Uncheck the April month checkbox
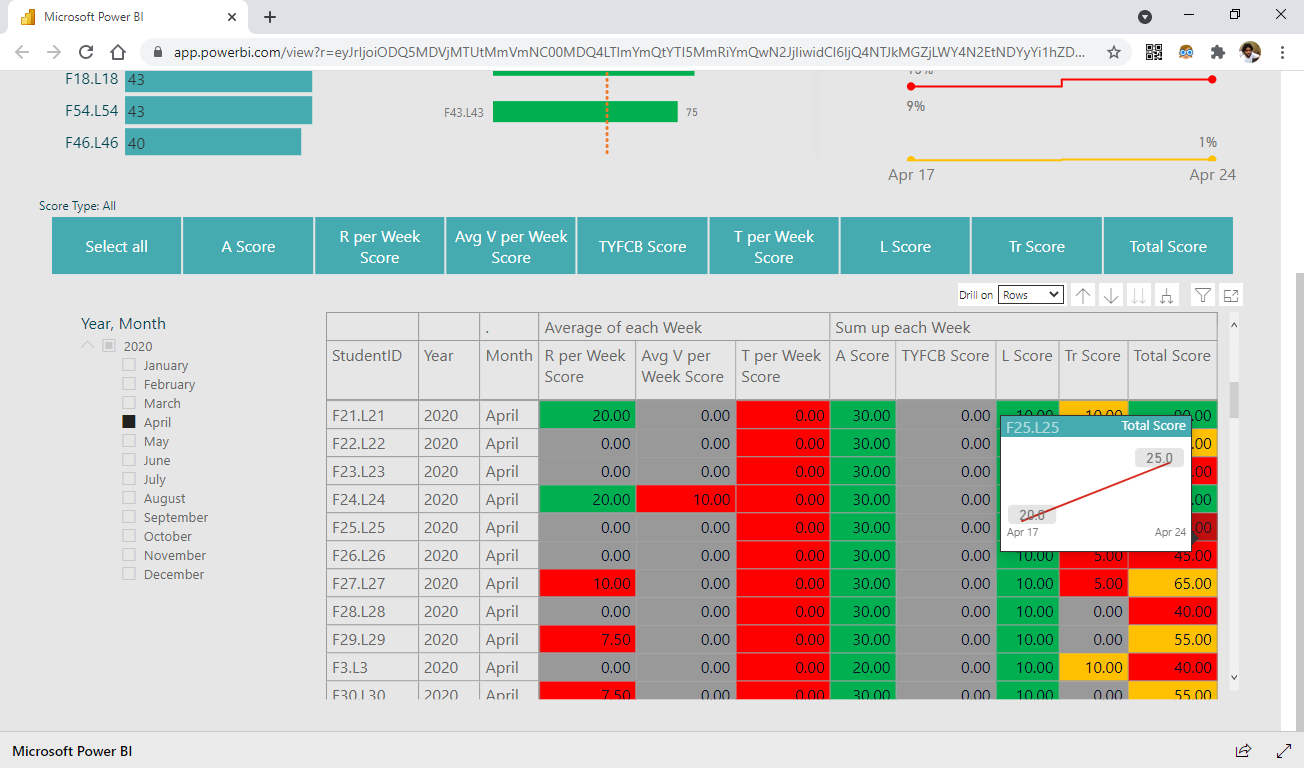Viewport: 1304px width, 768px height. click(127, 422)
